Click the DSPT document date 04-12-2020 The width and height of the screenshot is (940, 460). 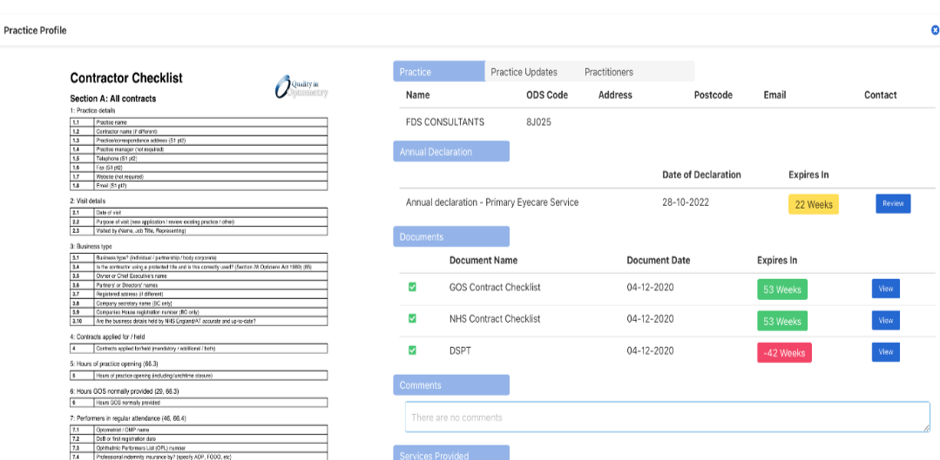click(x=650, y=351)
